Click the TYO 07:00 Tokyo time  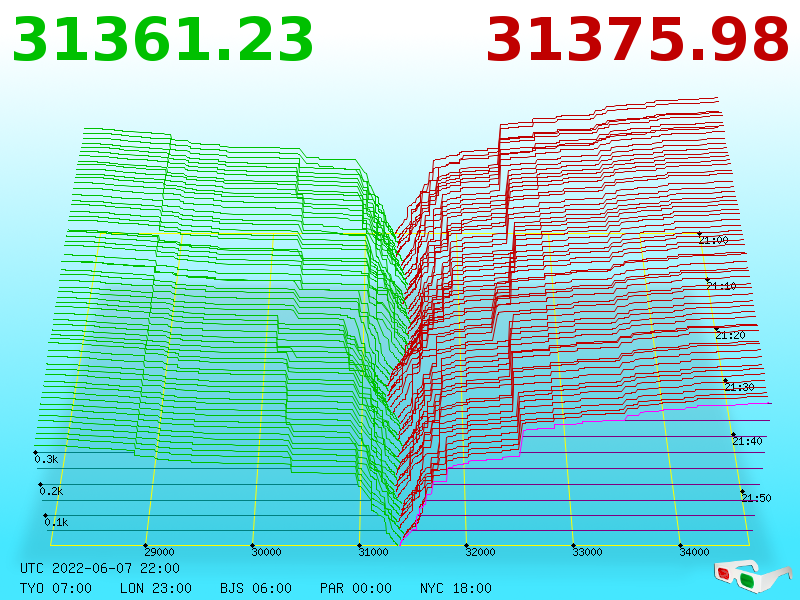point(56,588)
